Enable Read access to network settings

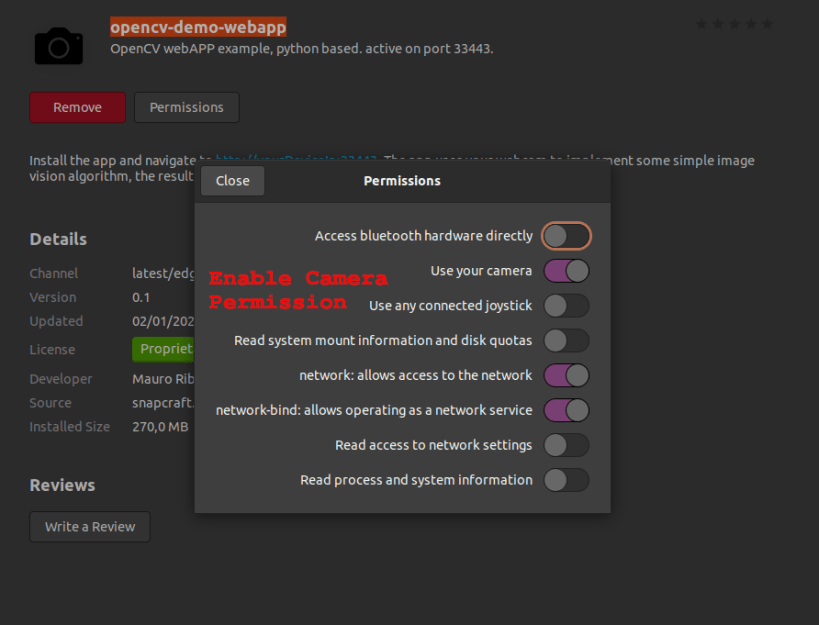point(566,445)
